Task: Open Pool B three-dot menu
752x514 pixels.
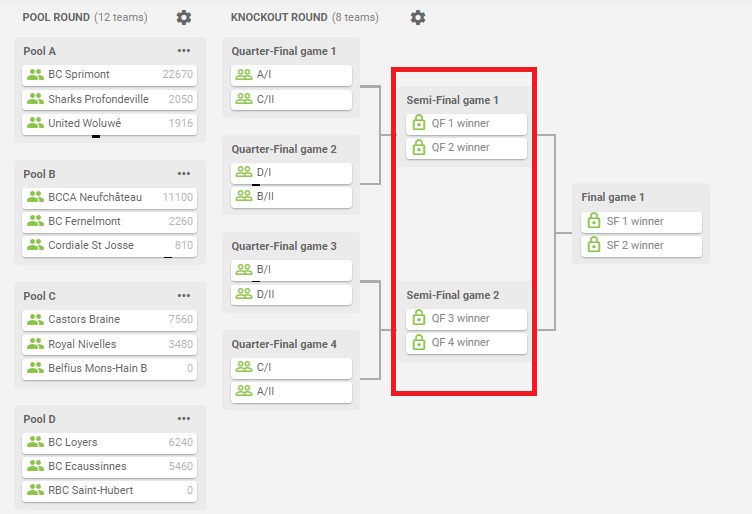Action: coord(184,173)
